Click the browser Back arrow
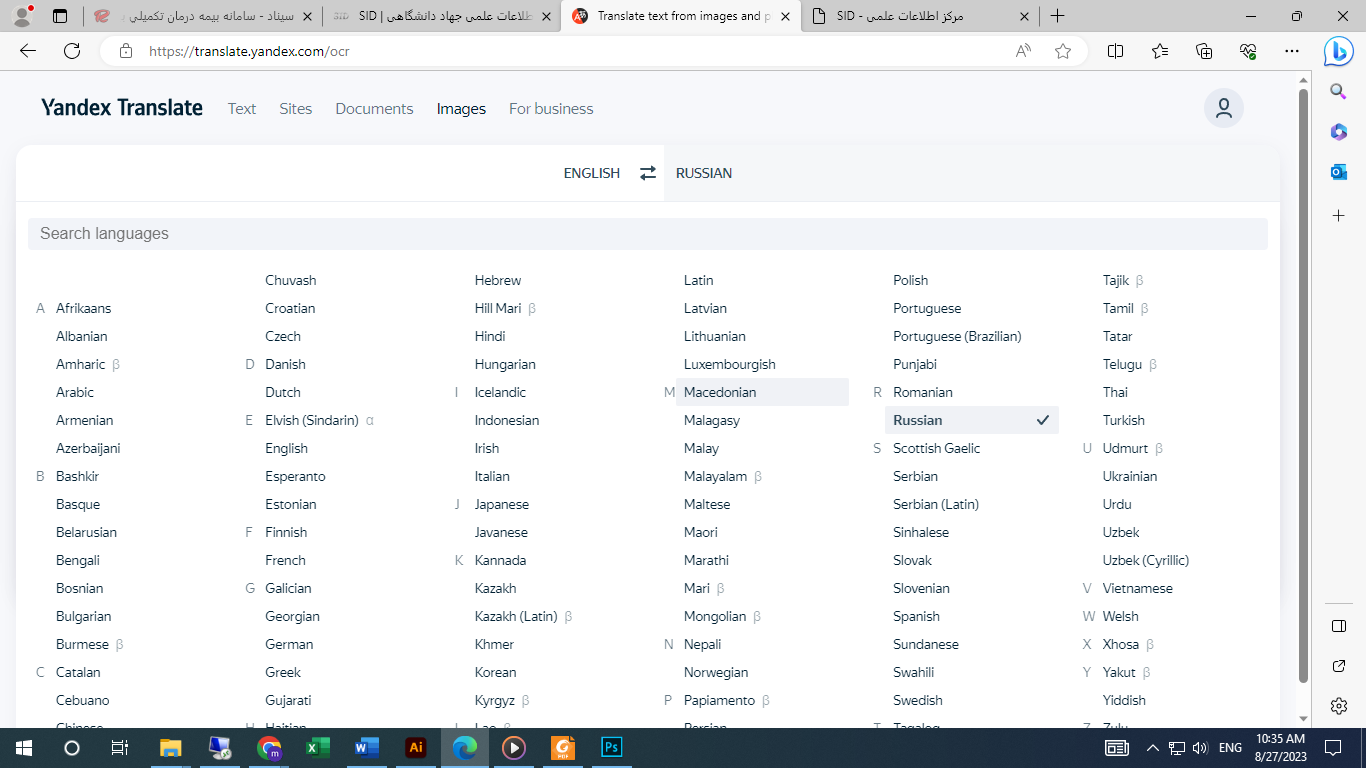Image resolution: width=1366 pixels, height=768 pixels. pyautogui.click(x=28, y=51)
